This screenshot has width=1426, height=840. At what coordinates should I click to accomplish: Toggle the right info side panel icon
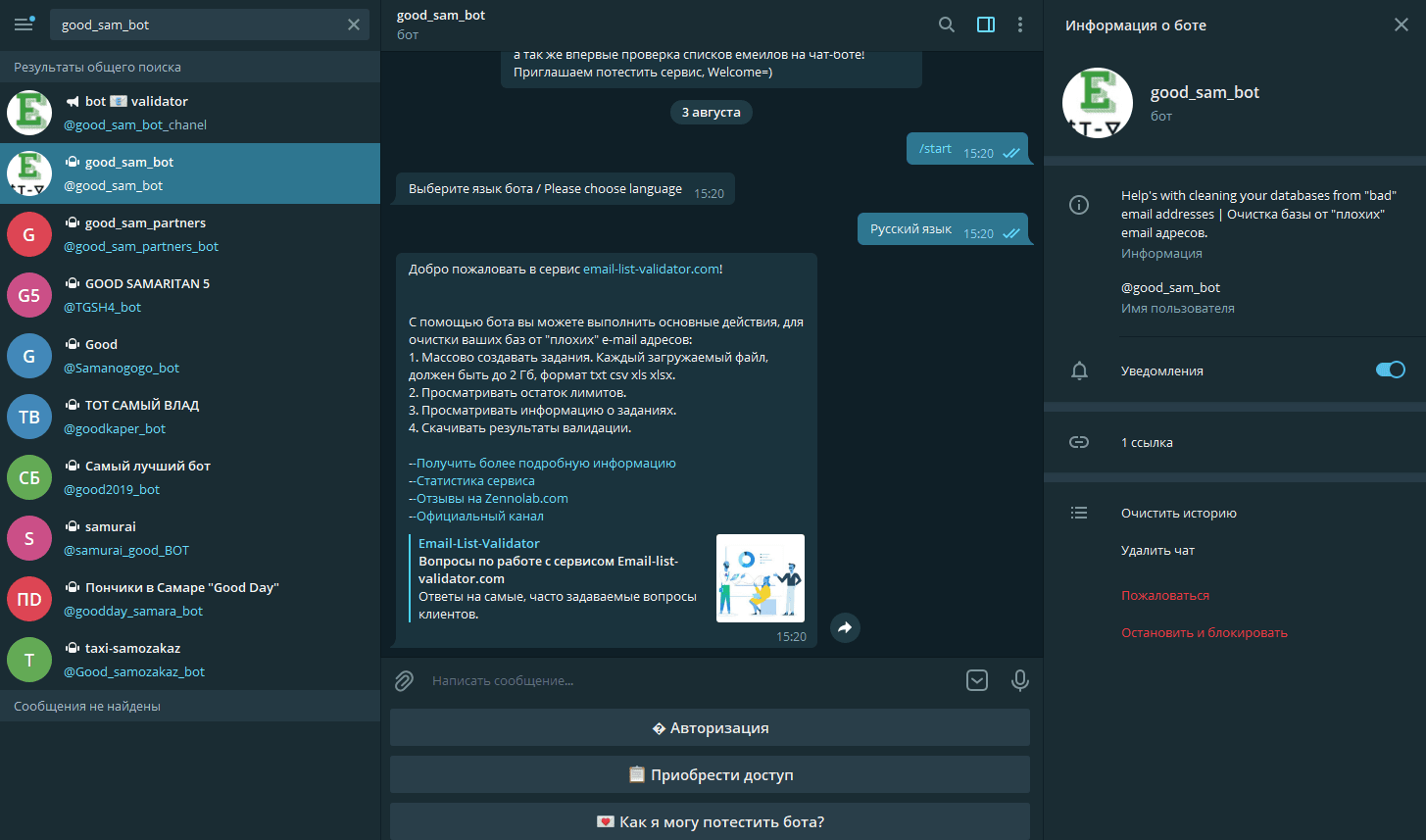986,25
